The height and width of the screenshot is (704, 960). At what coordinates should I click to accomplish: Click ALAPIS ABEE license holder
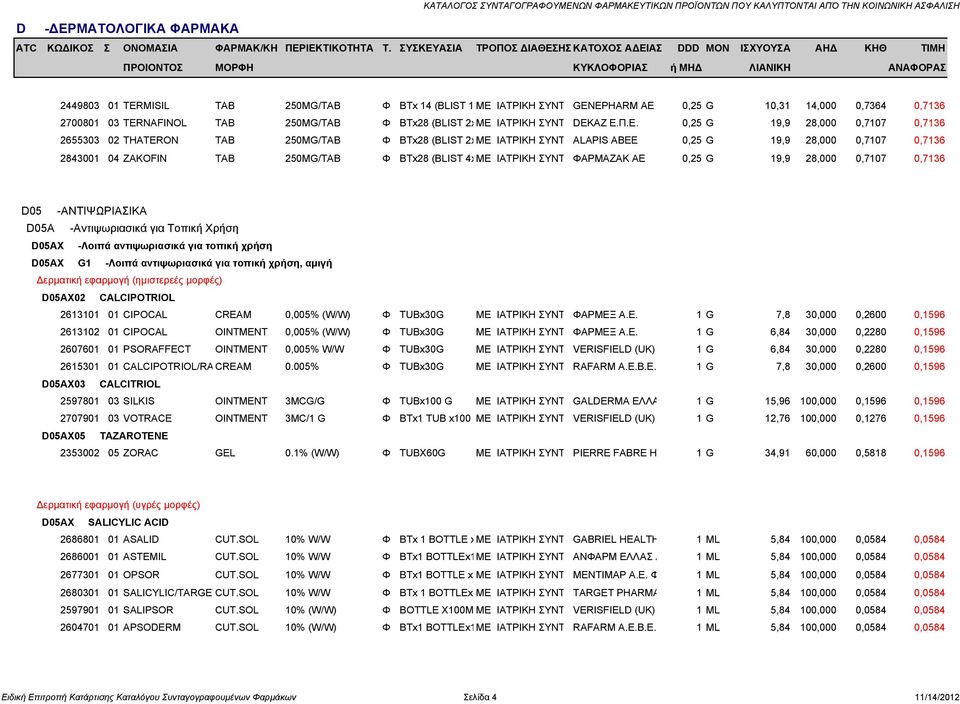pyautogui.click(x=605, y=140)
